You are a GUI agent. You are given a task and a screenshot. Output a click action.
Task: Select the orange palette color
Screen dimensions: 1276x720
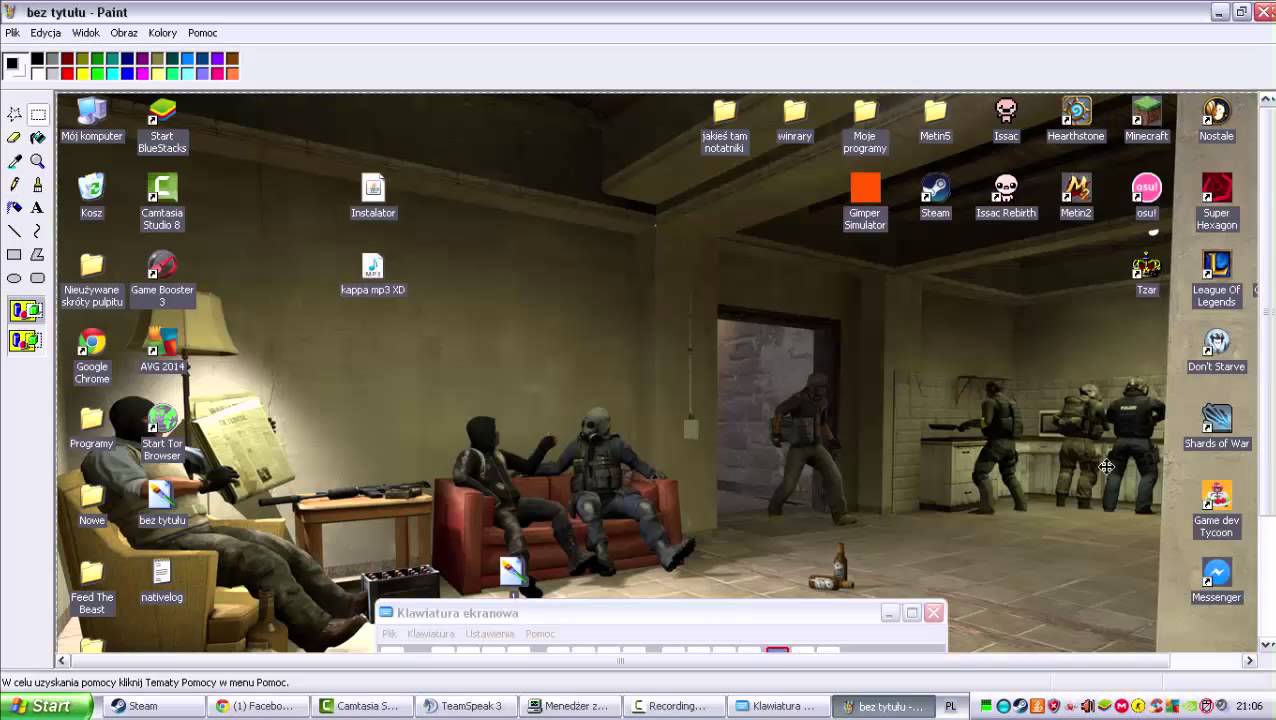(x=232, y=73)
